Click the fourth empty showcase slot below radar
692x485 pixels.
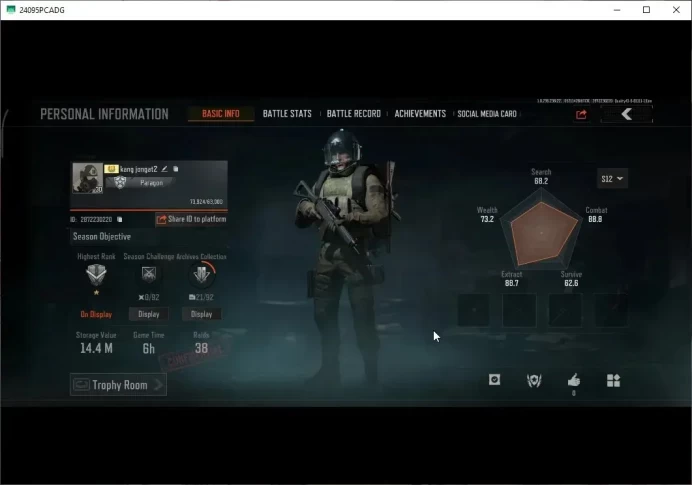point(611,310)
